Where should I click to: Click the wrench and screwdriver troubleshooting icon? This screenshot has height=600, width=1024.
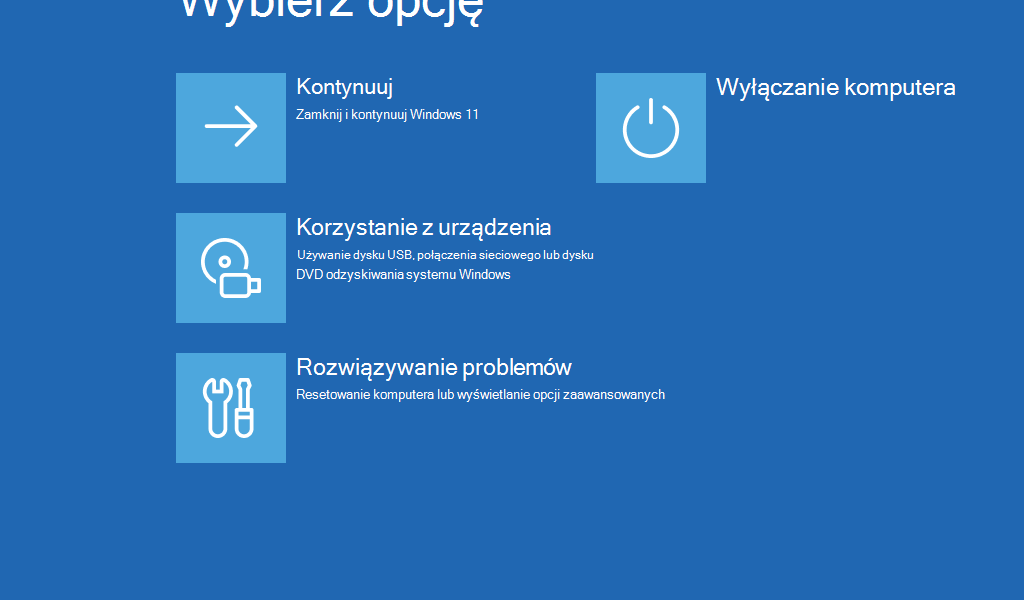(230, 407)
